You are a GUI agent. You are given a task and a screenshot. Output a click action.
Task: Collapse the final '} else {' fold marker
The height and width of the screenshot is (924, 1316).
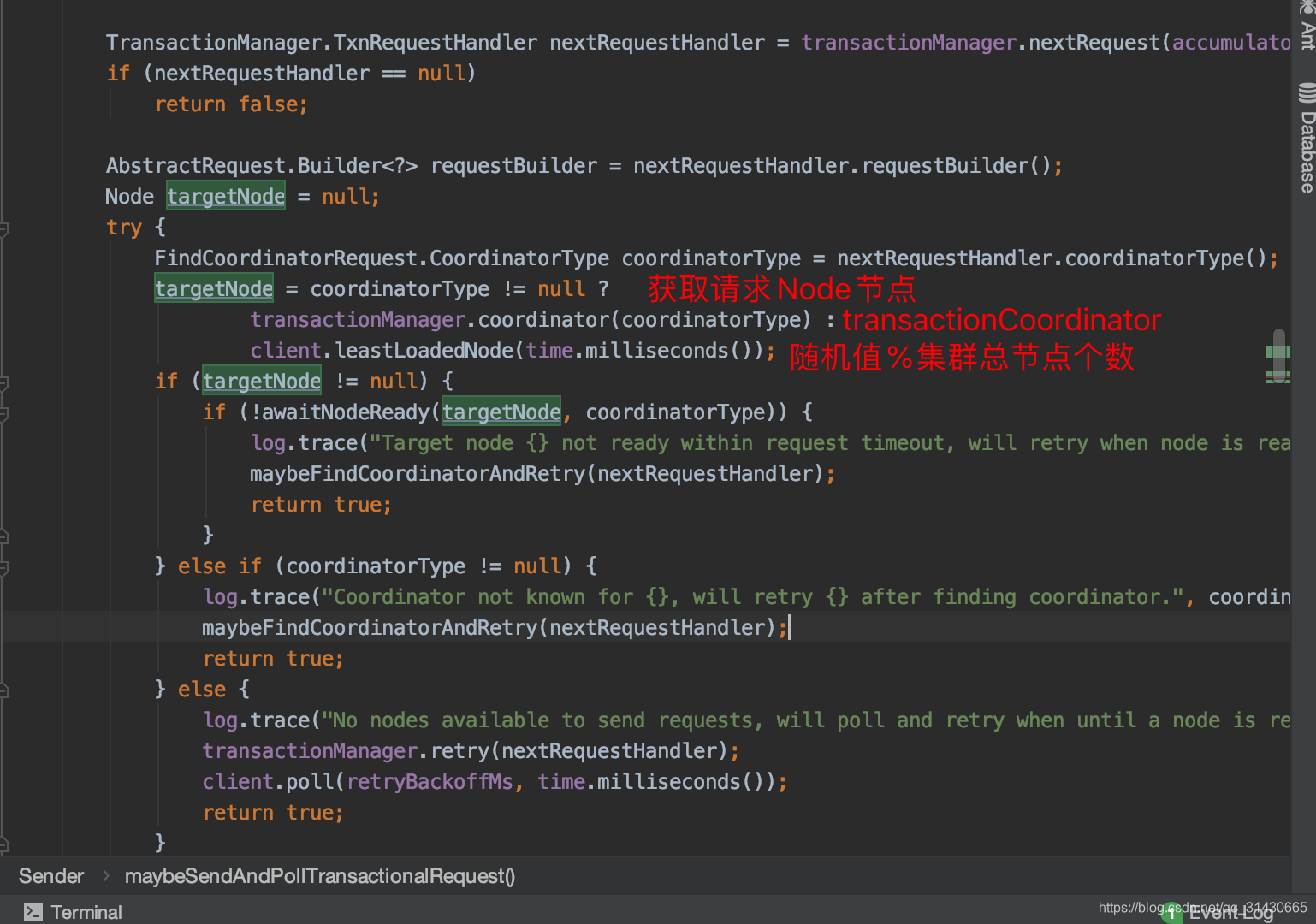(x=3, y=690)
